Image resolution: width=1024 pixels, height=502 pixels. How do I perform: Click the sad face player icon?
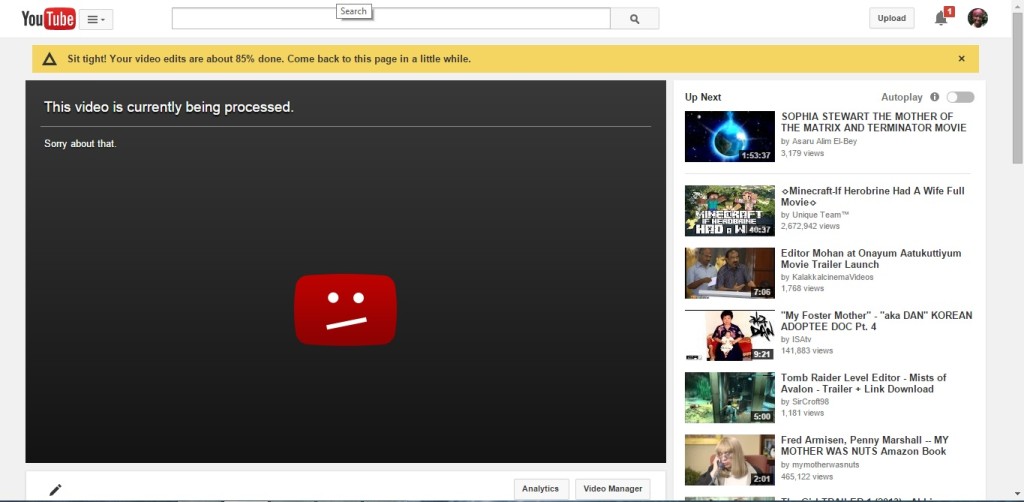345,309
